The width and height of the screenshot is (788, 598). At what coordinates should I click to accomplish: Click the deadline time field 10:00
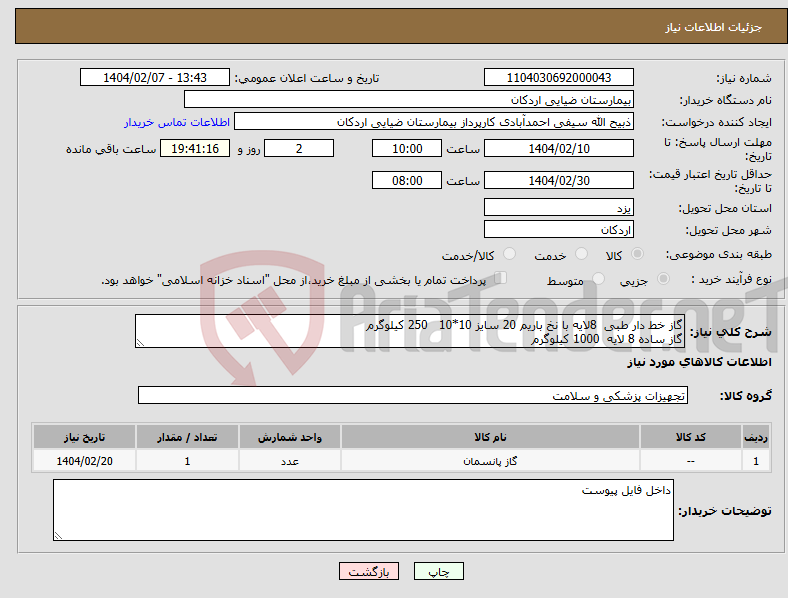coord(407,148)
